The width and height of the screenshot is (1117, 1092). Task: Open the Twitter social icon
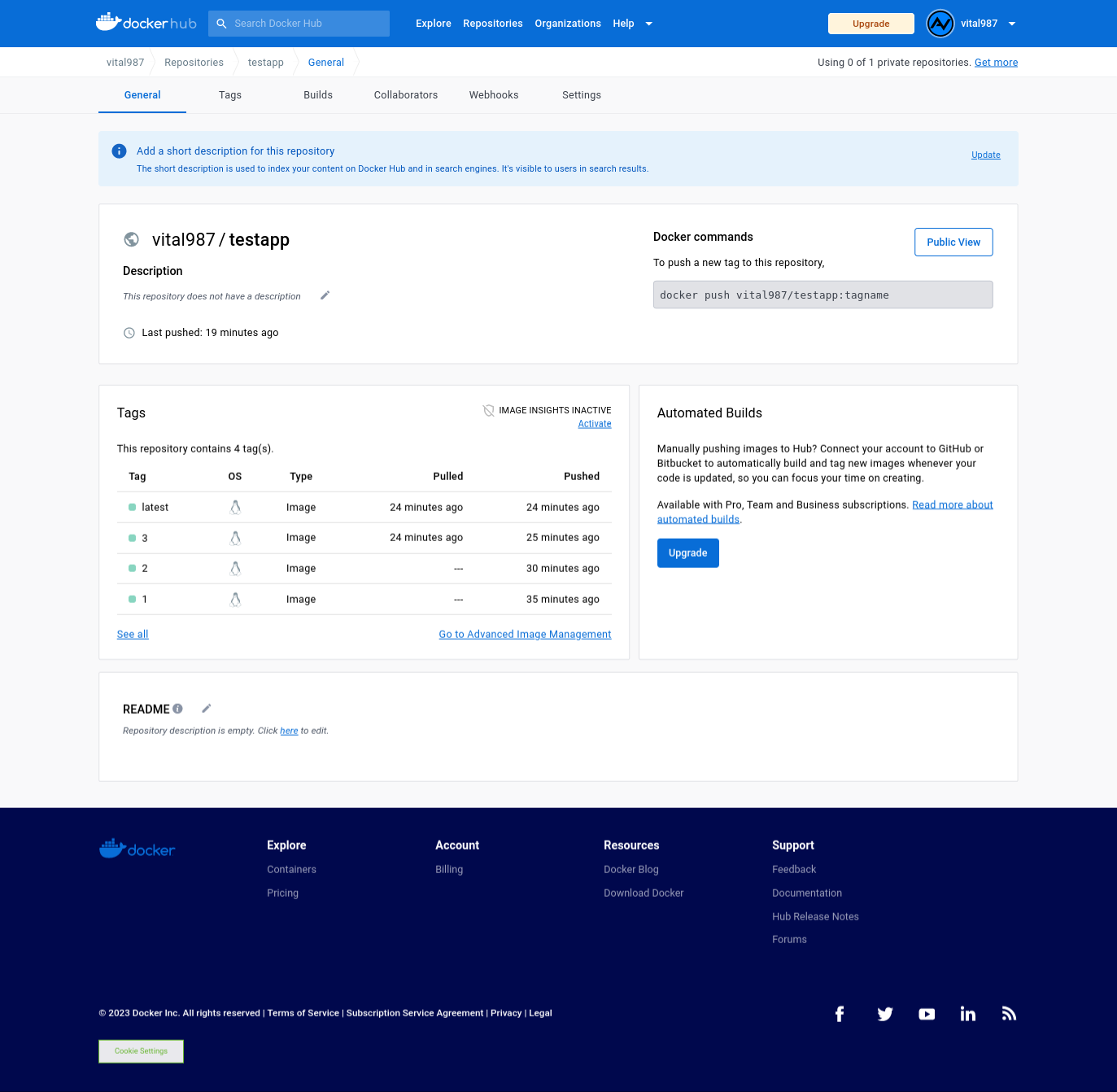tap(885, 1014)
